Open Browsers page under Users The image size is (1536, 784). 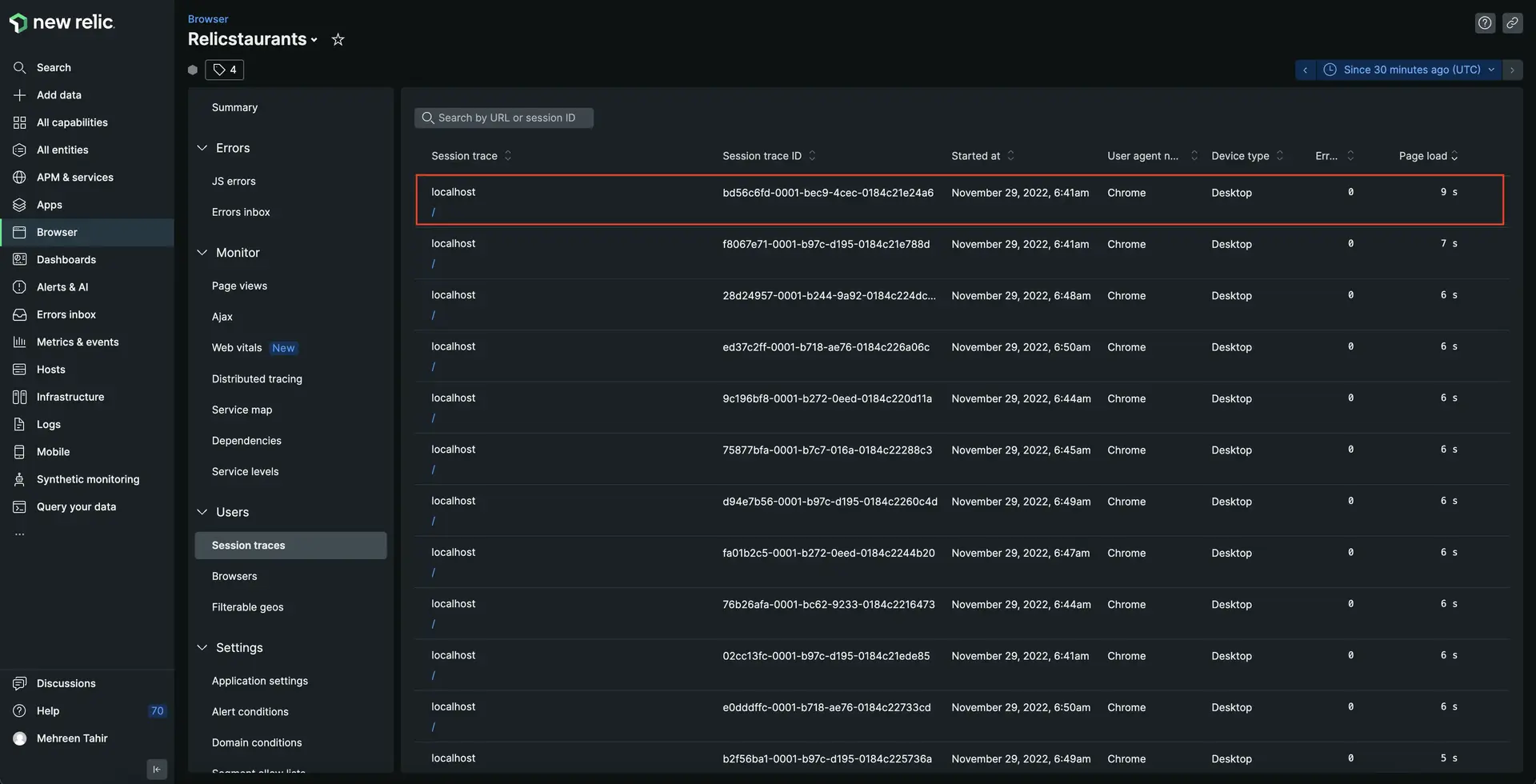point(234,576)
